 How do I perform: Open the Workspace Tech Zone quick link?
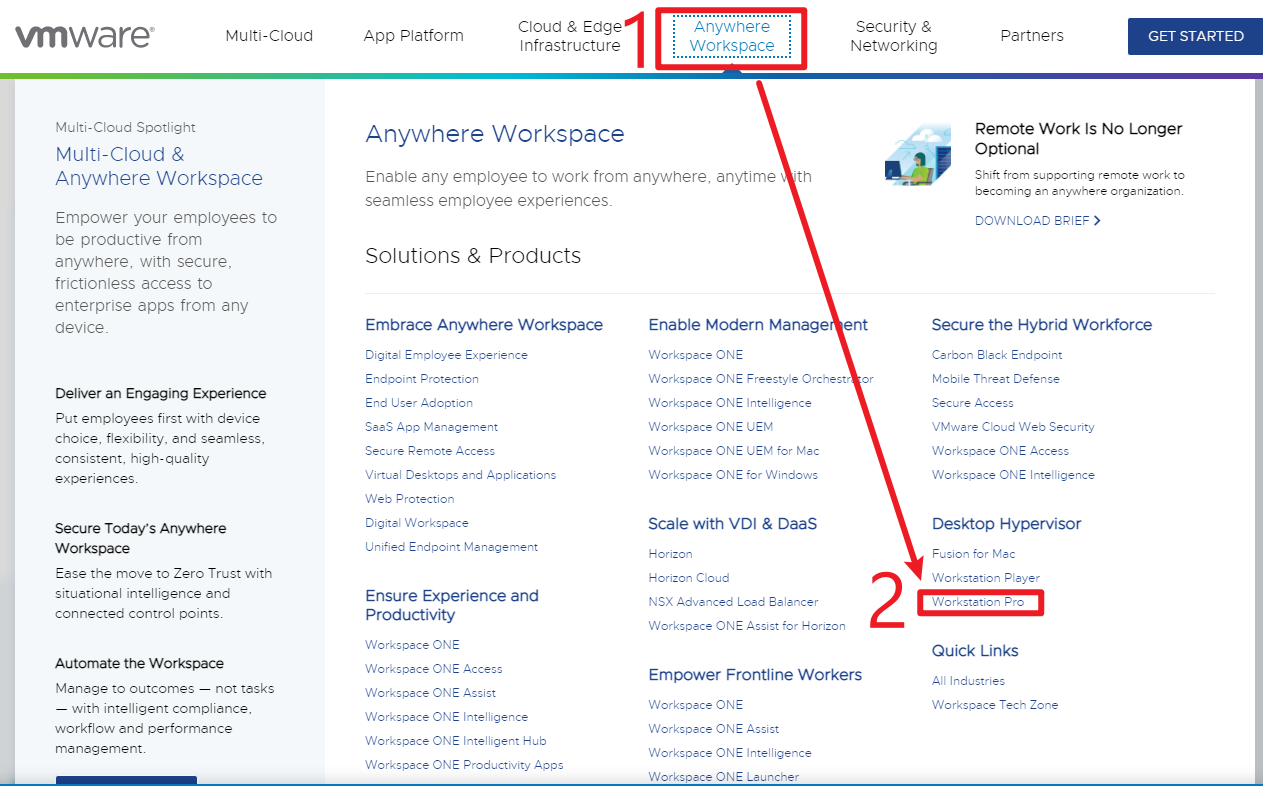tap(995, 704)
